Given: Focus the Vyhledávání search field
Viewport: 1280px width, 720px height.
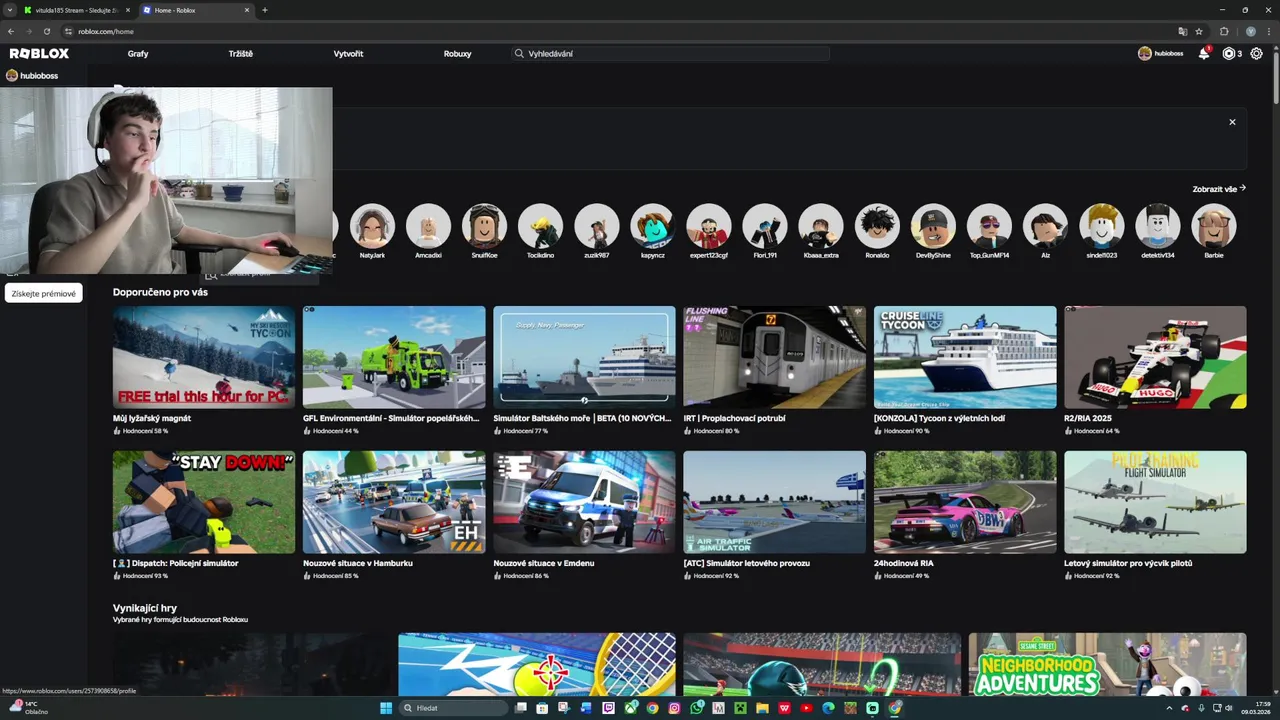Looking at the screenshot, I should [669, 54].
